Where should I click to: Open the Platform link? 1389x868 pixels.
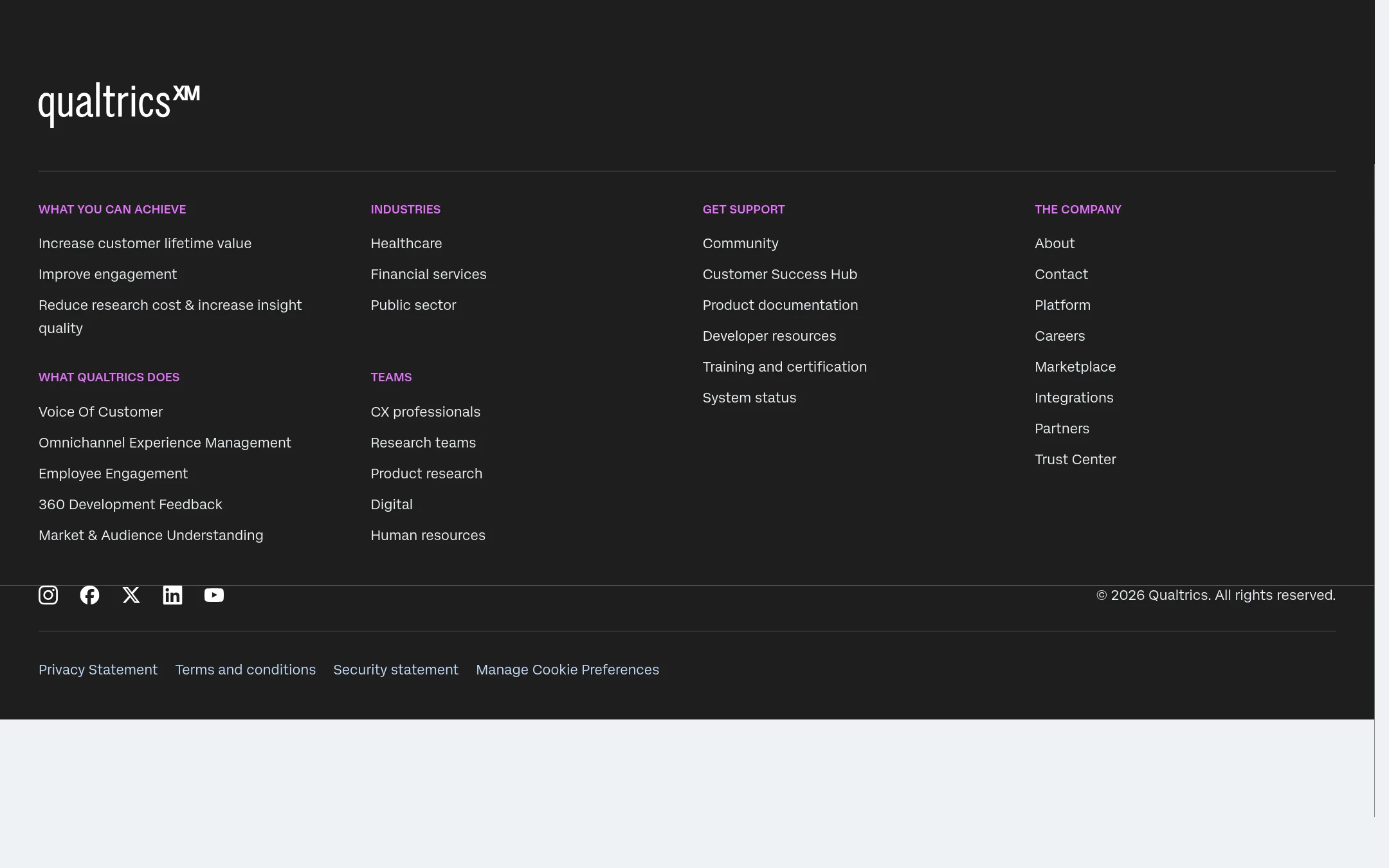tap(1062, 305)
